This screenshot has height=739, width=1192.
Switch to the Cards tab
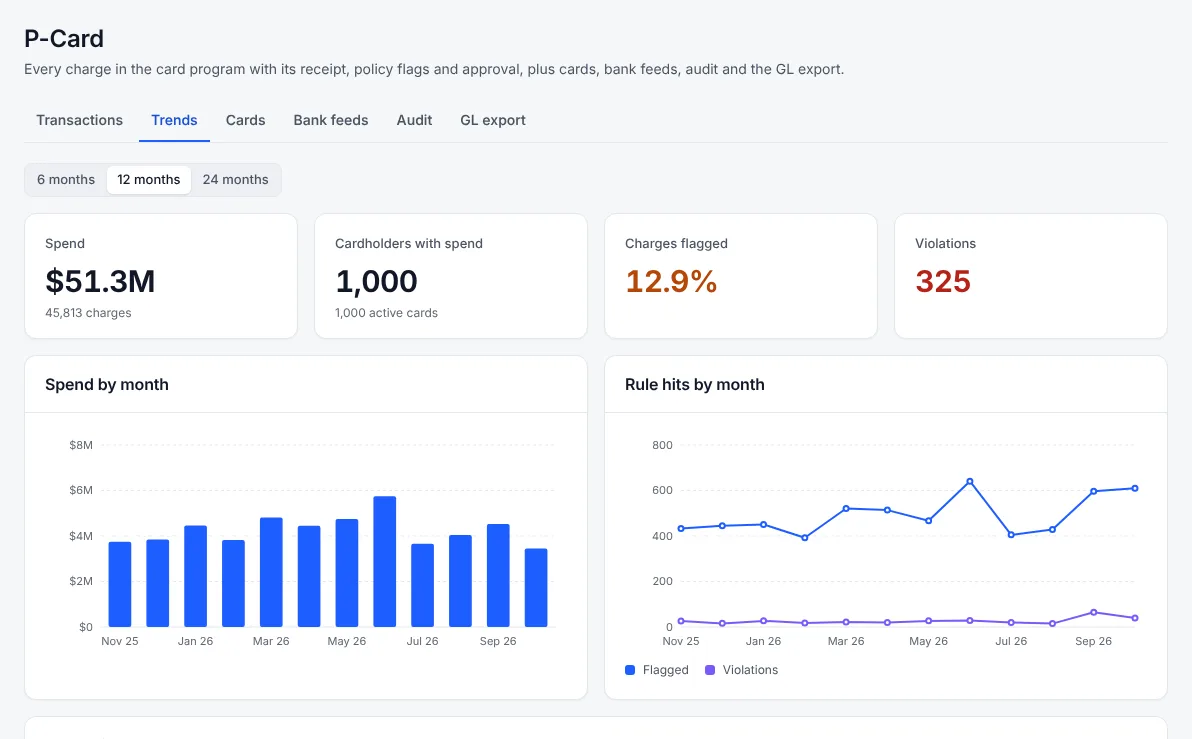pos(246,120)
